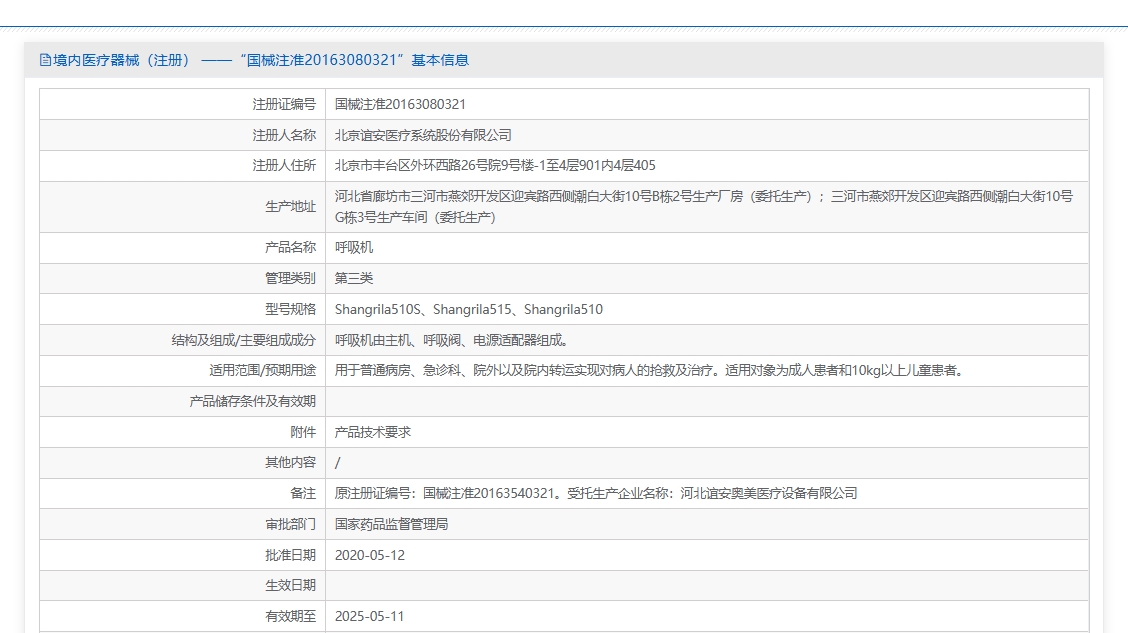Click the 备注 label

(303, 493)
